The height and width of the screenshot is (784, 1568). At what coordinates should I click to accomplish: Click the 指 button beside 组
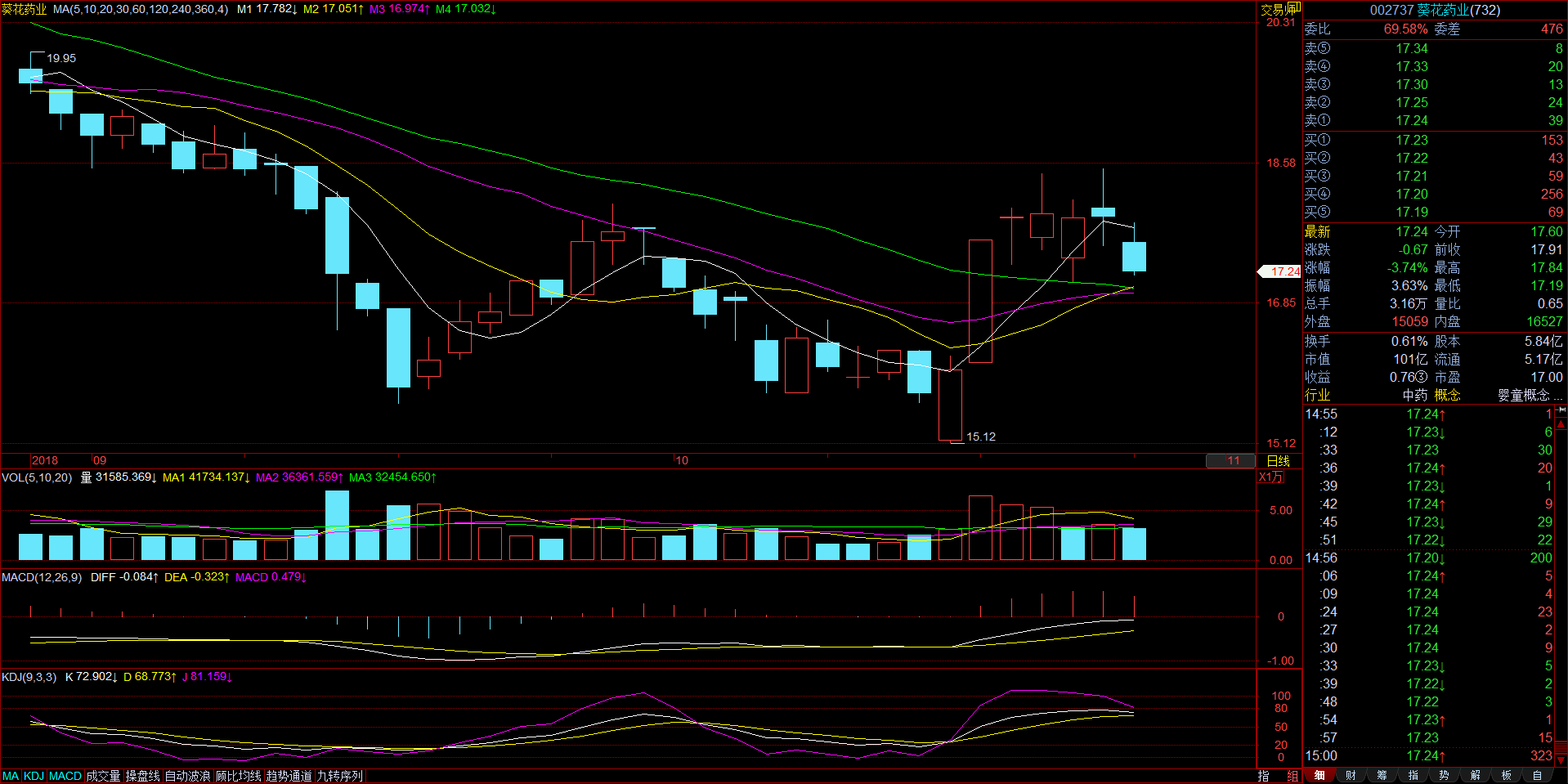(1264, 776)
